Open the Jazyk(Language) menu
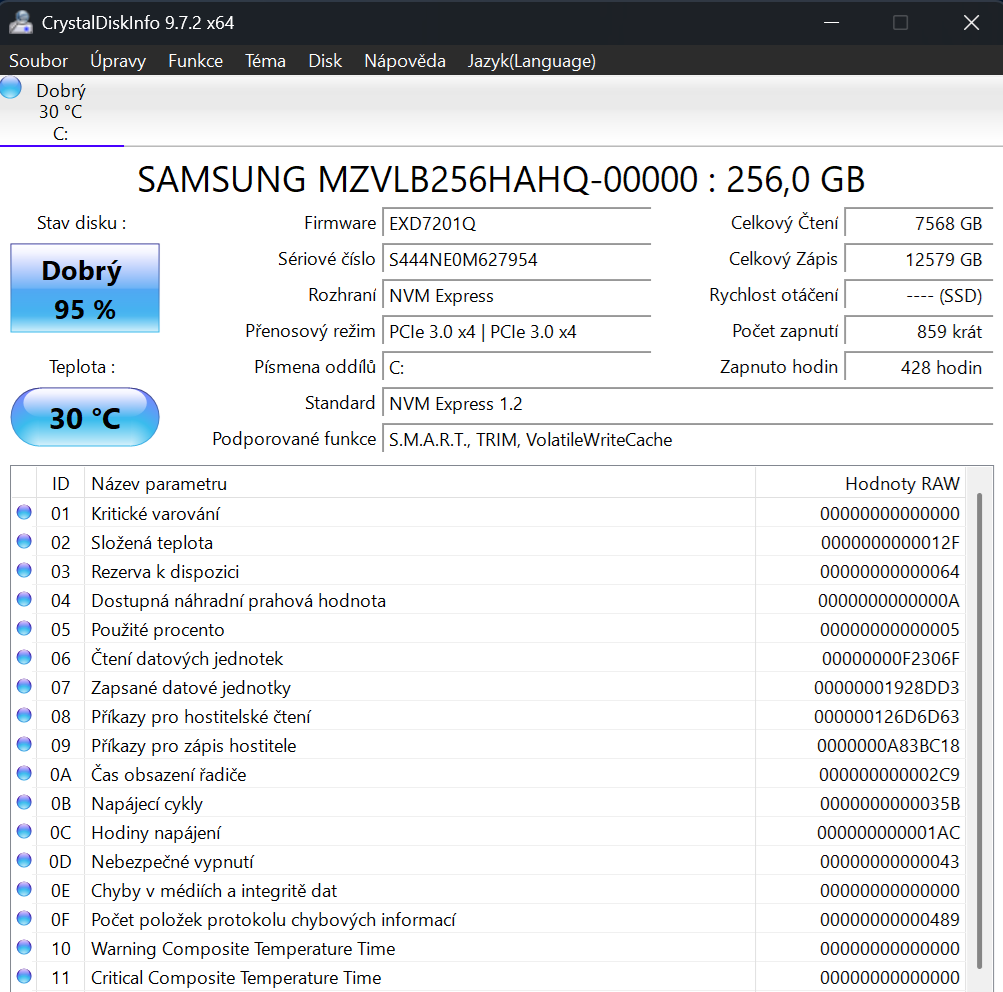1003x992 pixels. click(531, 61)
